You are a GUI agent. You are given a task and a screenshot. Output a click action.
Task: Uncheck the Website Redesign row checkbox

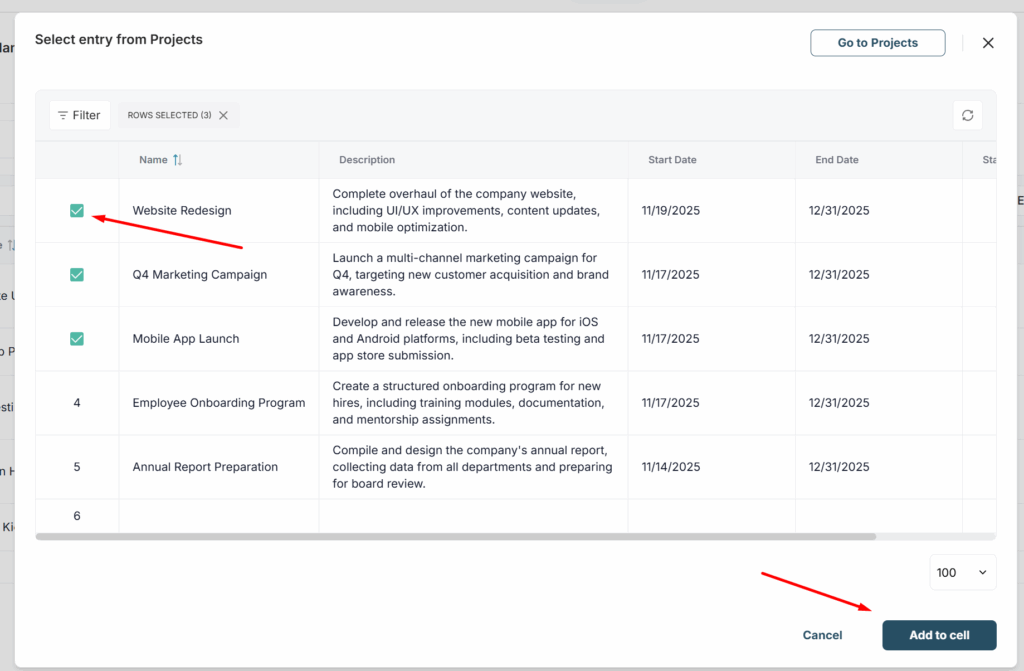coord(77,211)
